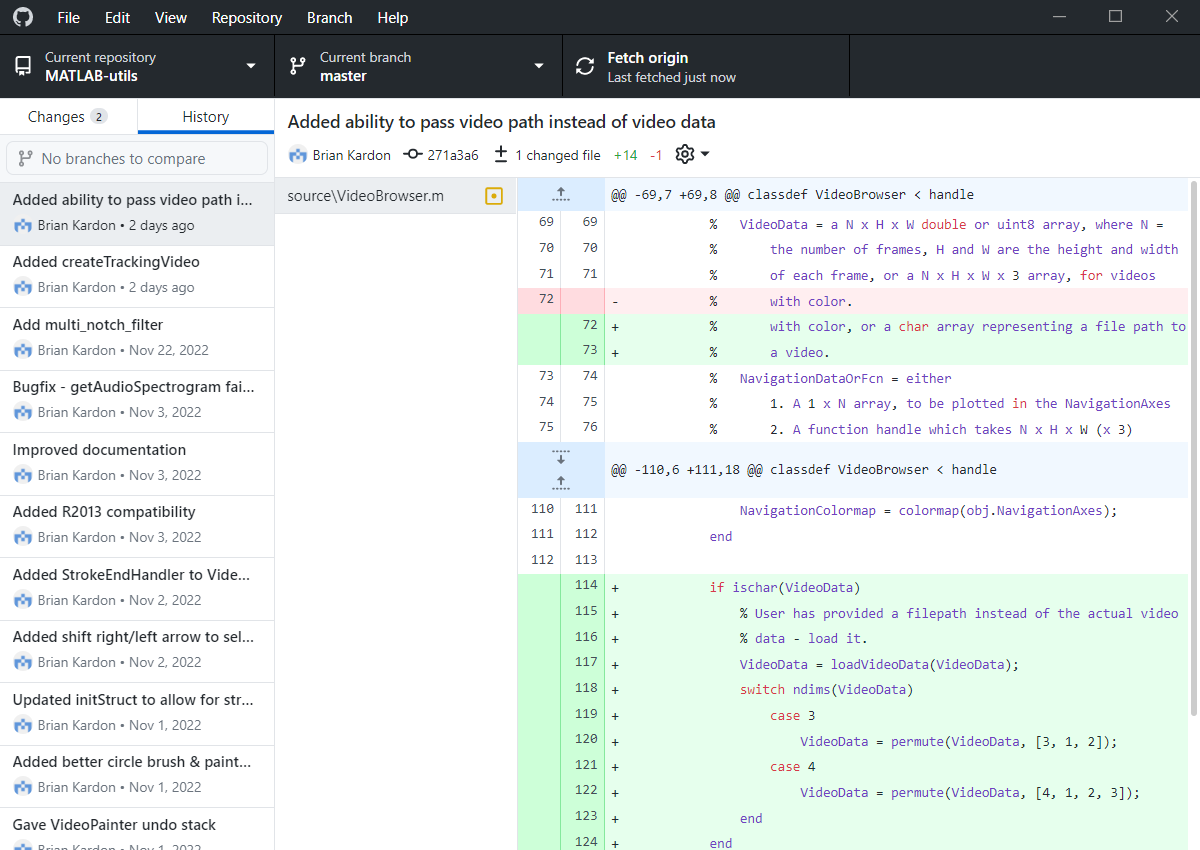Switch to the History tab
This screenshot has height=850, width=1200.
pyautogui.click(x=206, y=116)
